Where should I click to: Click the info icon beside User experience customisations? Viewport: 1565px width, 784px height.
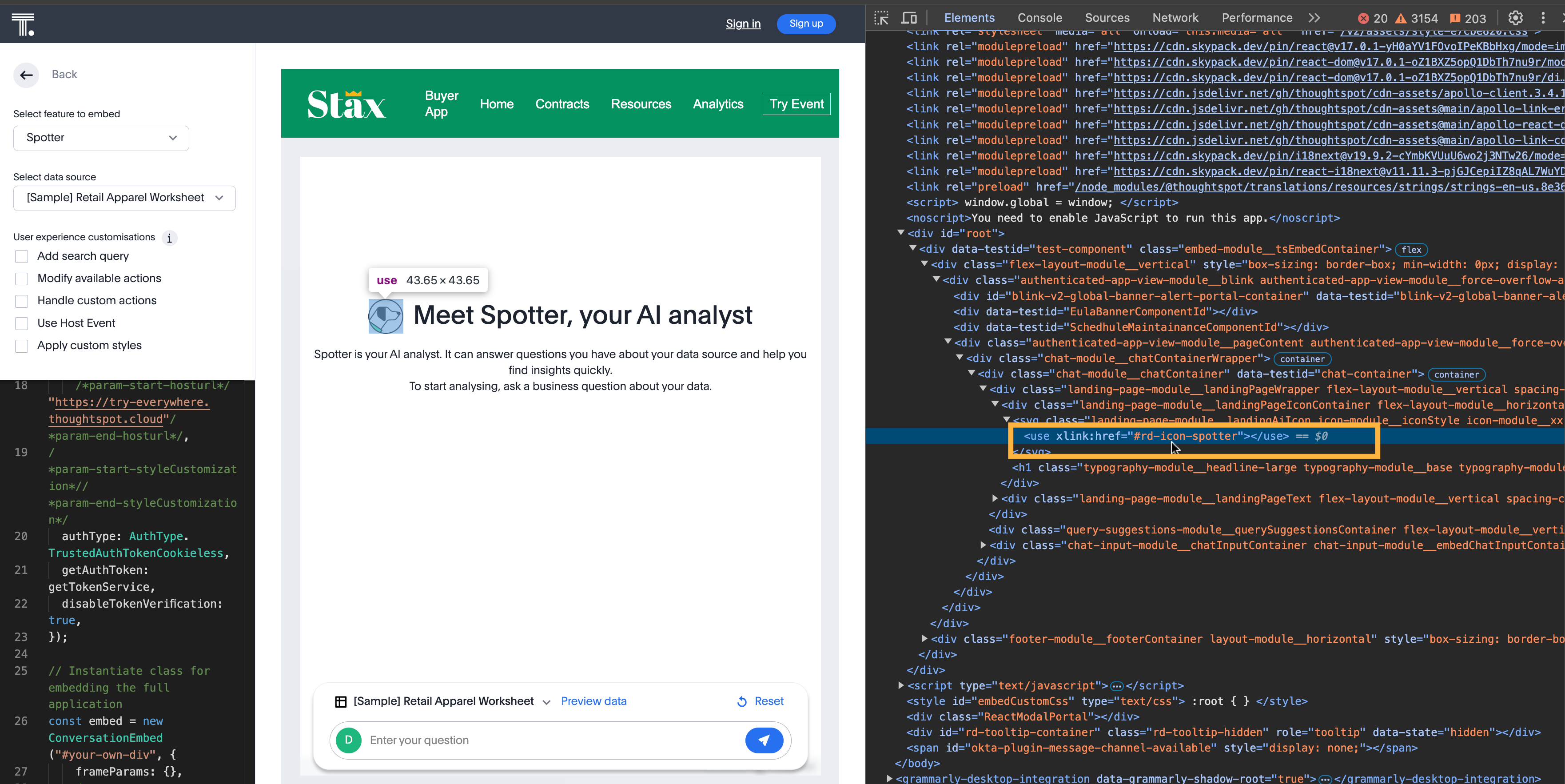(170, 238)
